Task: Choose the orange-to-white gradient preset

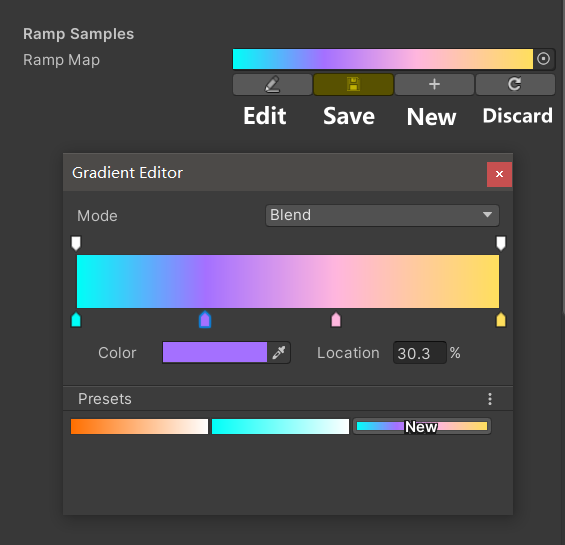Action: click(x=139, y=426)
